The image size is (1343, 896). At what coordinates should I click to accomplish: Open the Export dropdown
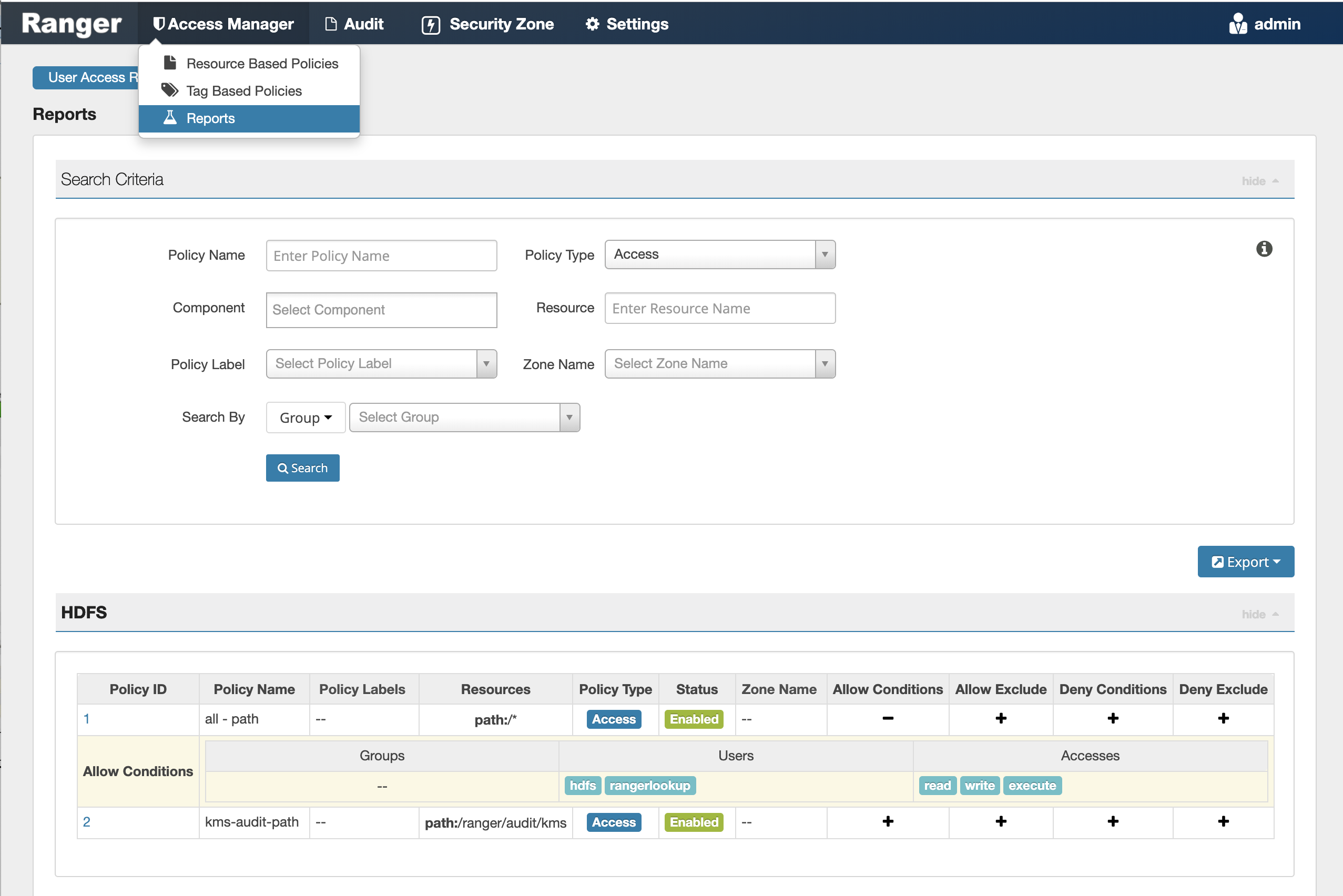point(1245,562)
